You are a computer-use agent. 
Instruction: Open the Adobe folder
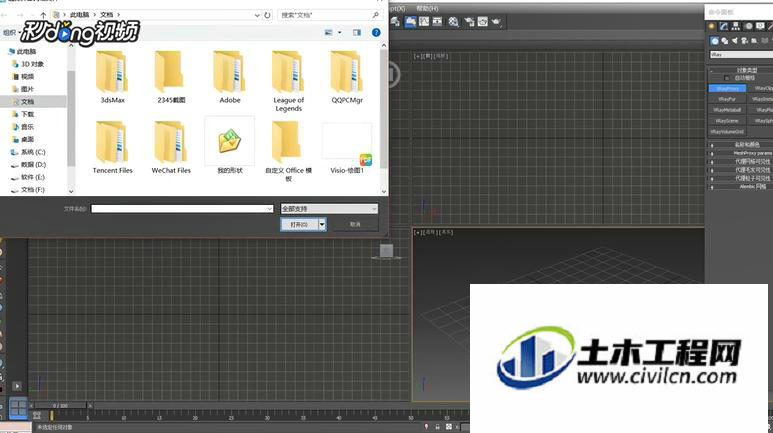pyautogui.click(x=229, y=76)
